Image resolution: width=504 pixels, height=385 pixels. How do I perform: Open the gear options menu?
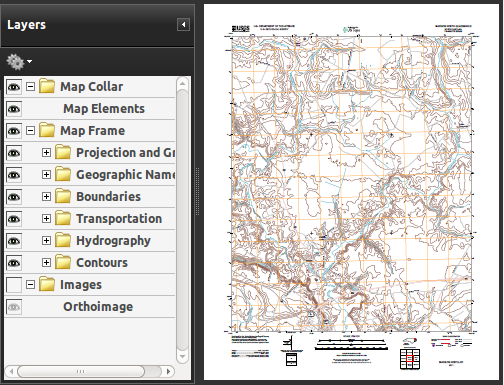click(19, 62)
